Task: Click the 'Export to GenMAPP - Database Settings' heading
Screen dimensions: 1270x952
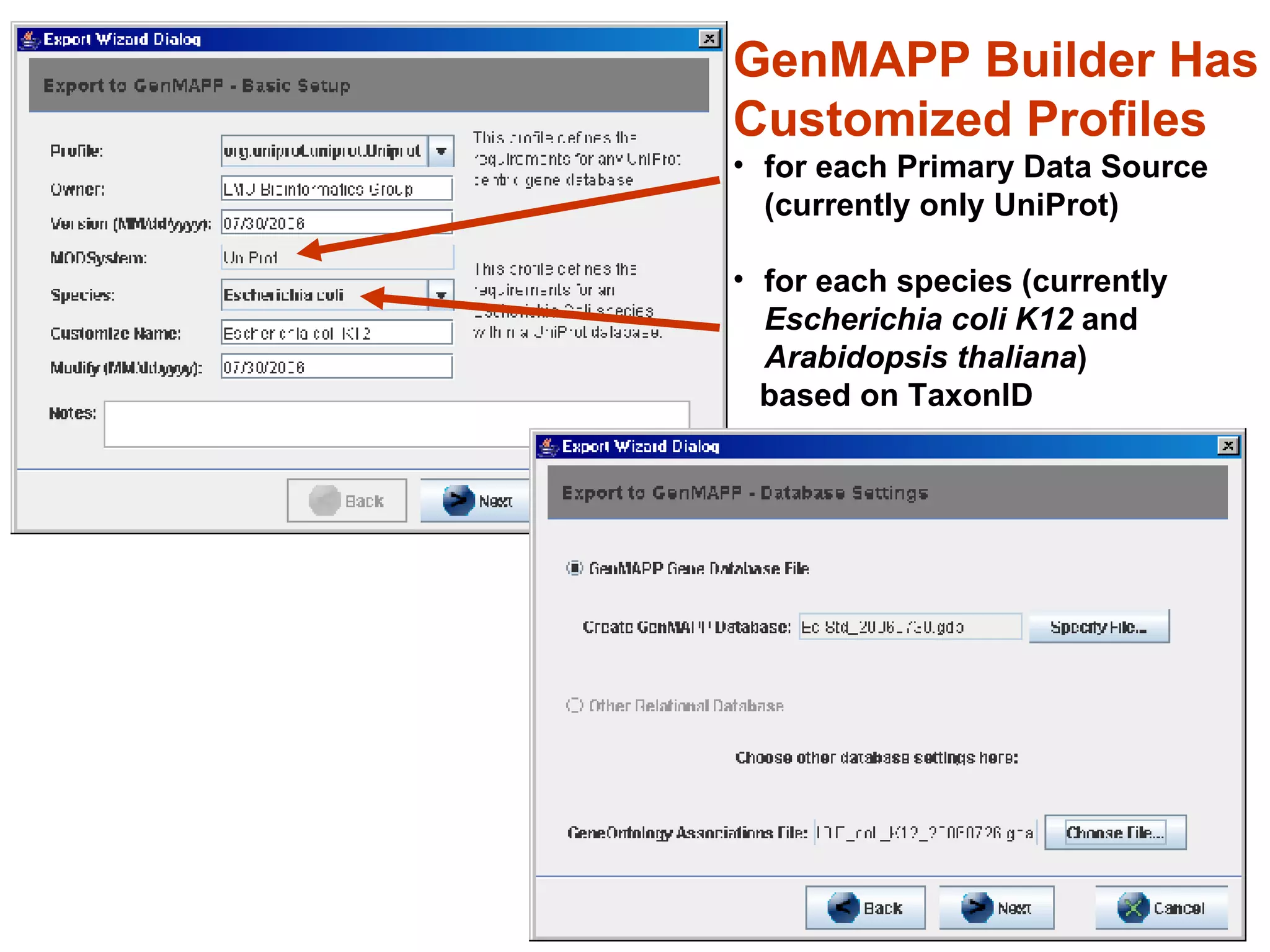Action: click(x=745, y=492)
